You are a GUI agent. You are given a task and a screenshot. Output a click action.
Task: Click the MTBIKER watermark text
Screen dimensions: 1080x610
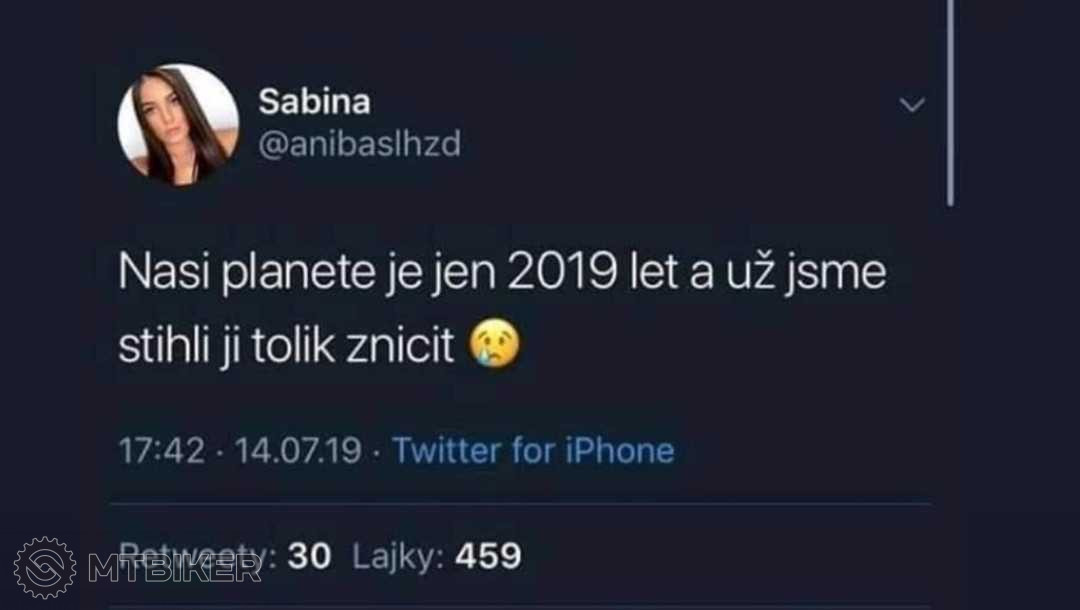pos(174,569)
